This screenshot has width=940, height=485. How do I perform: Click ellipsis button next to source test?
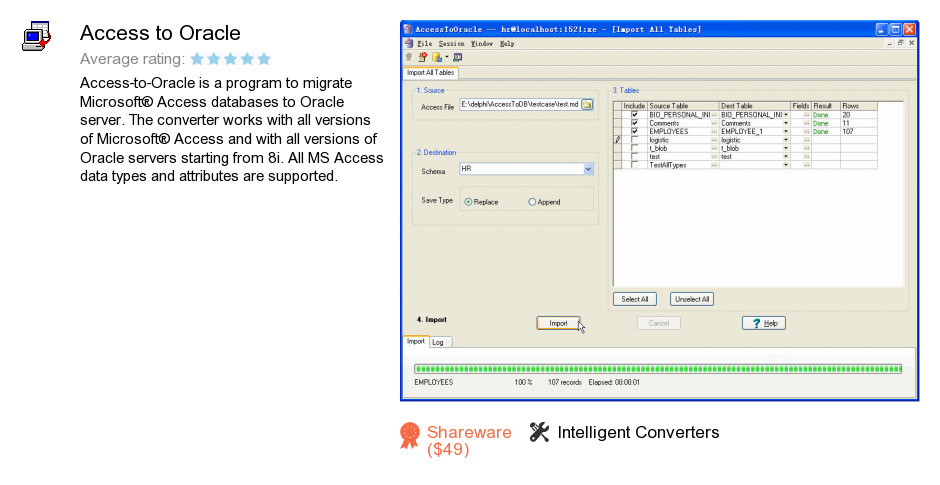[714, 156]
